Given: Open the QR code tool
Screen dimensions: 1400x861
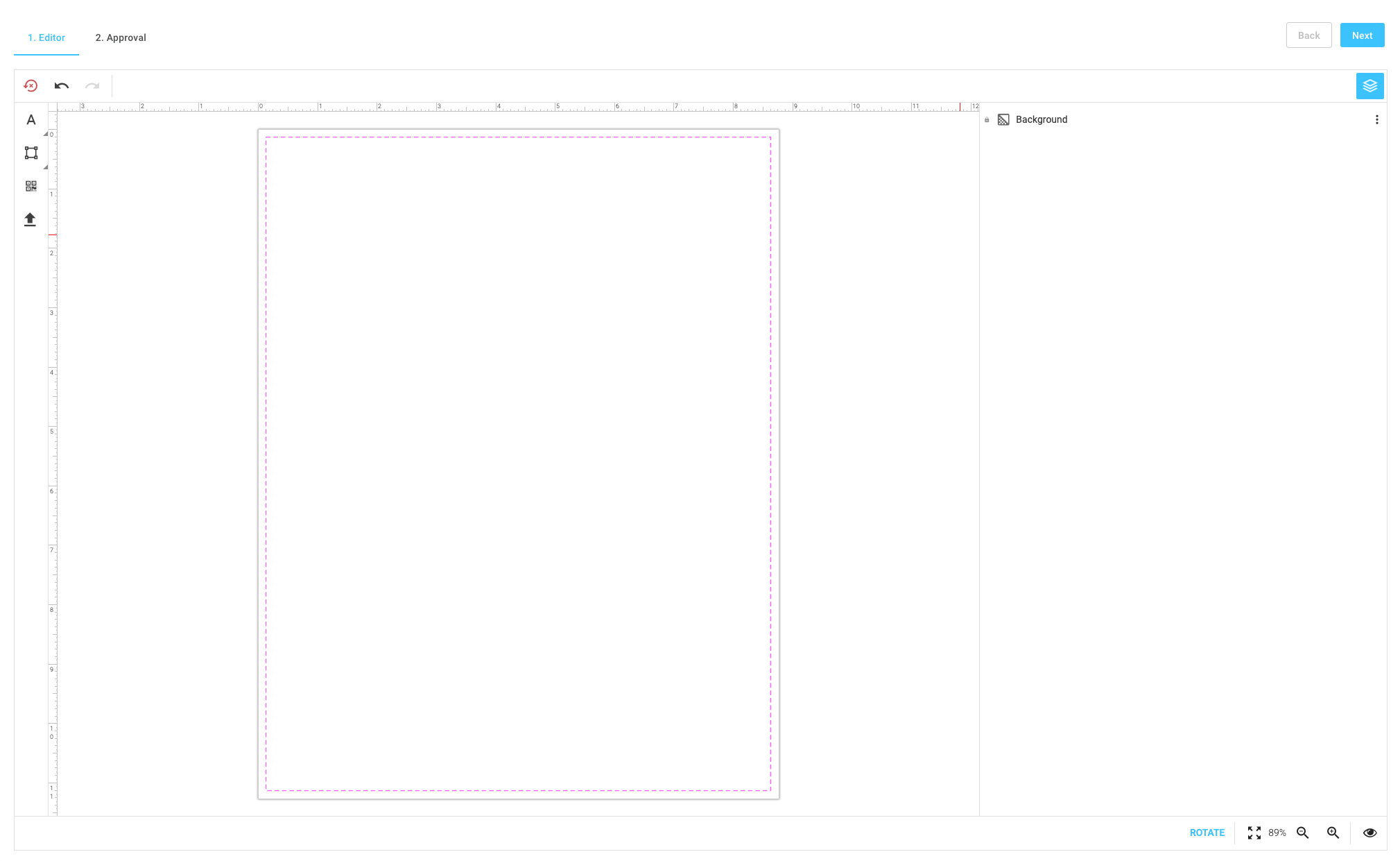Looking at the screenshot, I should [31, 186].
